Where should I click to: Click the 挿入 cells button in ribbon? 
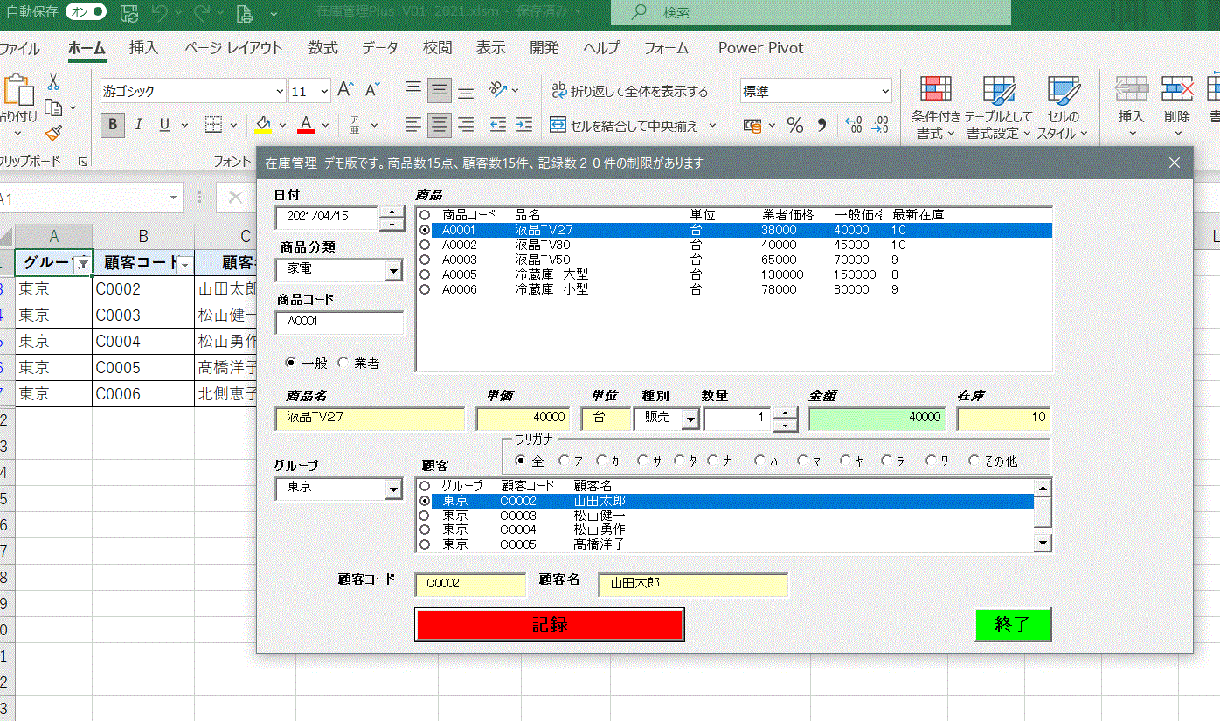point(1131,108)
